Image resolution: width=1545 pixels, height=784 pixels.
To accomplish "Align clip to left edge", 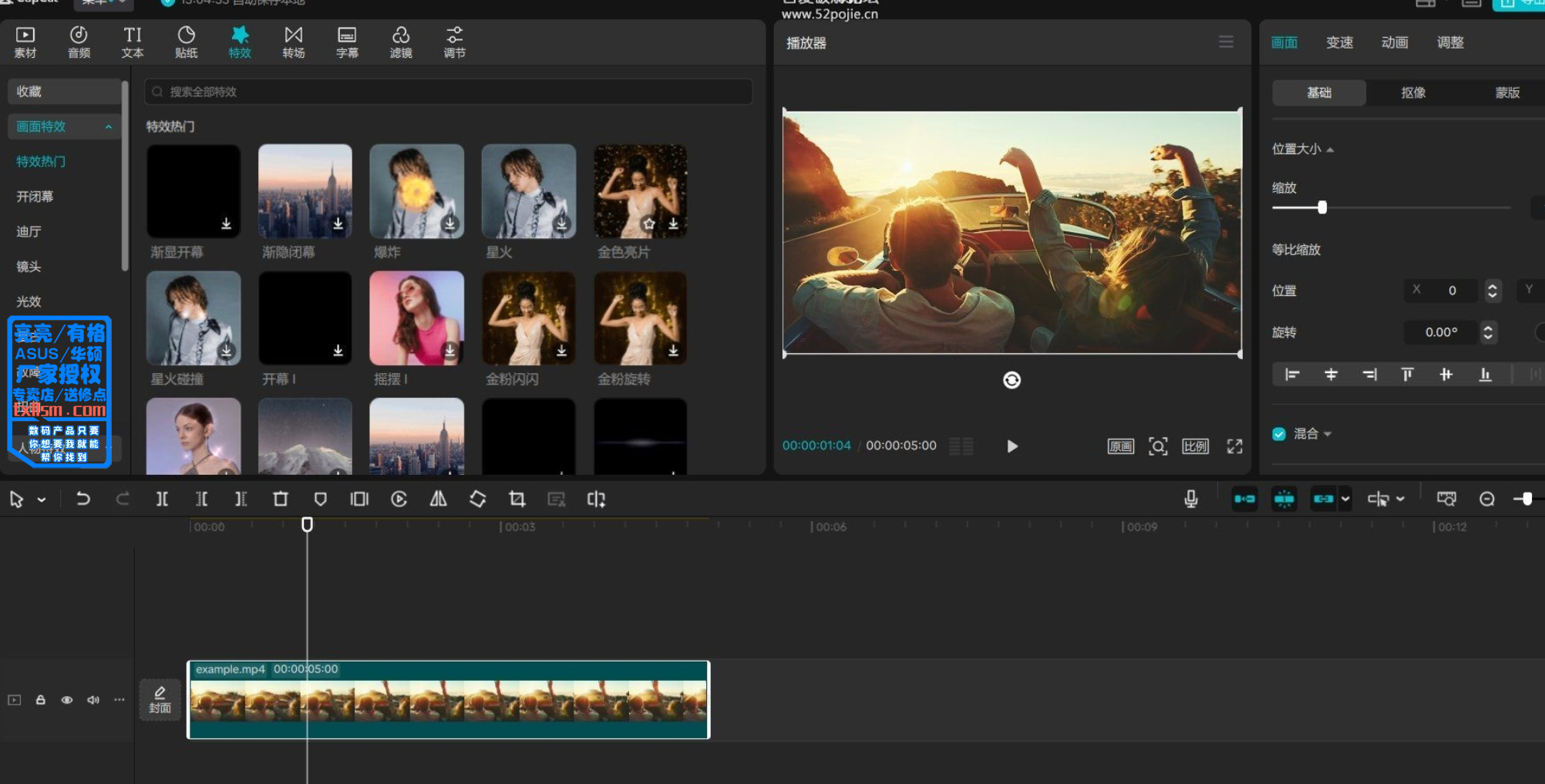I will [x=1292, y=375].
